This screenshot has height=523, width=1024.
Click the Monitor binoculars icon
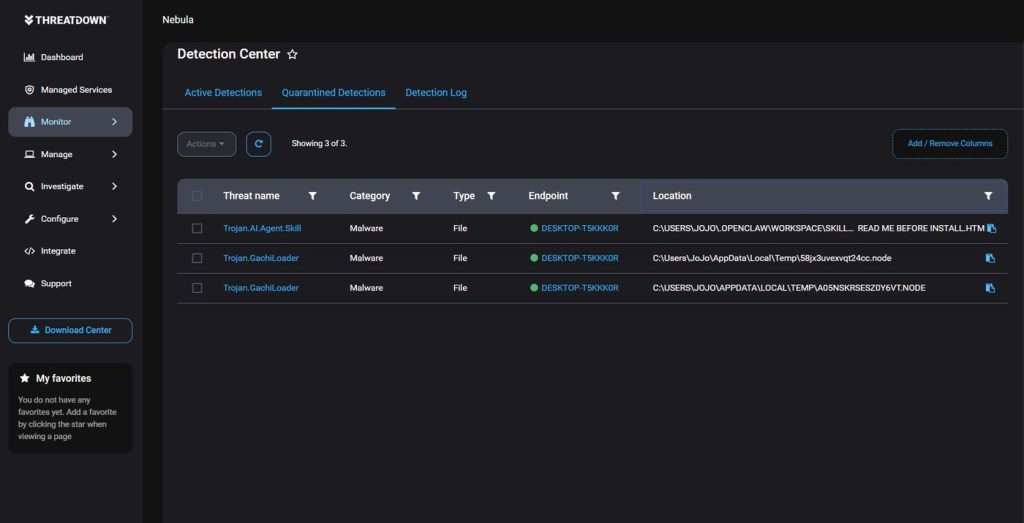pos(29,122)
